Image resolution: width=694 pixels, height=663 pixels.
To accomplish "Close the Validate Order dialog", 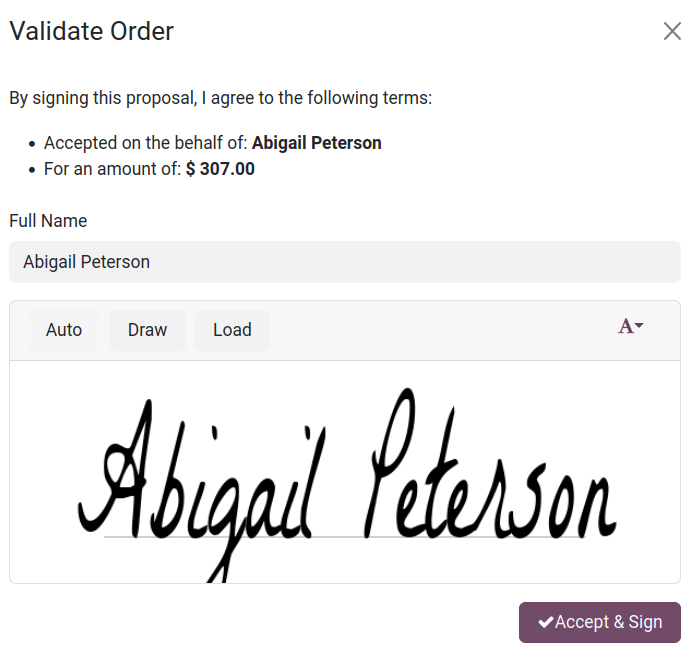I will coord(672,31).
